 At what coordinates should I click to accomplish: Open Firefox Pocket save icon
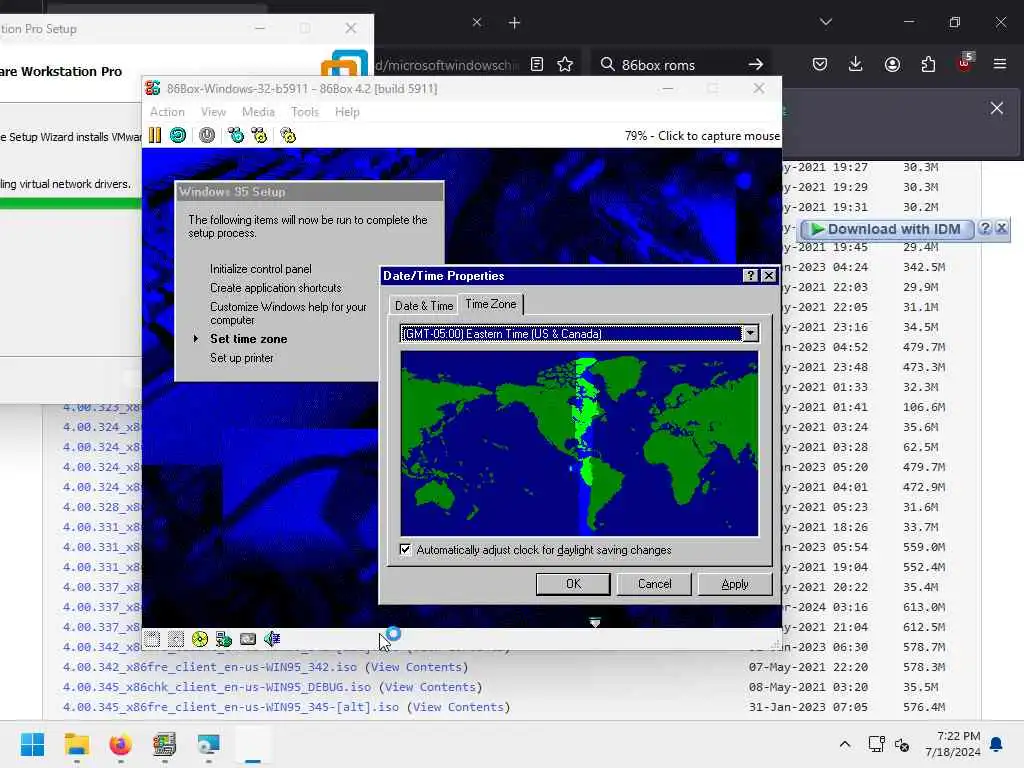(820, 64)
